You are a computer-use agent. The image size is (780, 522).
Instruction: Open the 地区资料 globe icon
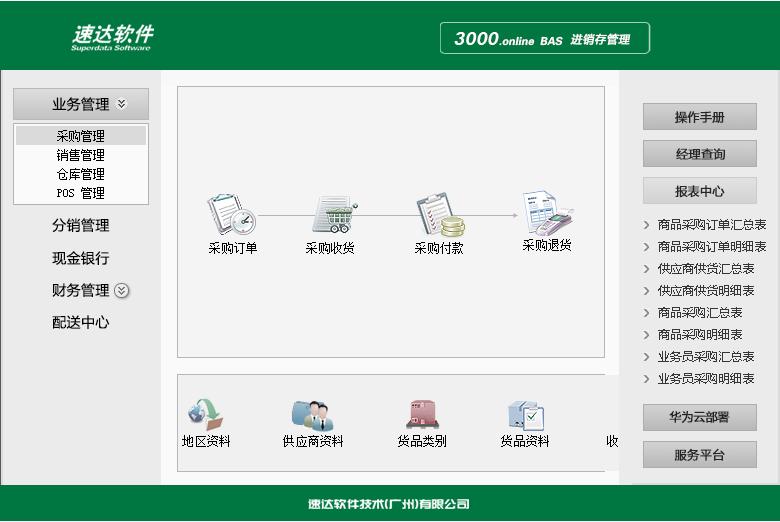(205, 414)
